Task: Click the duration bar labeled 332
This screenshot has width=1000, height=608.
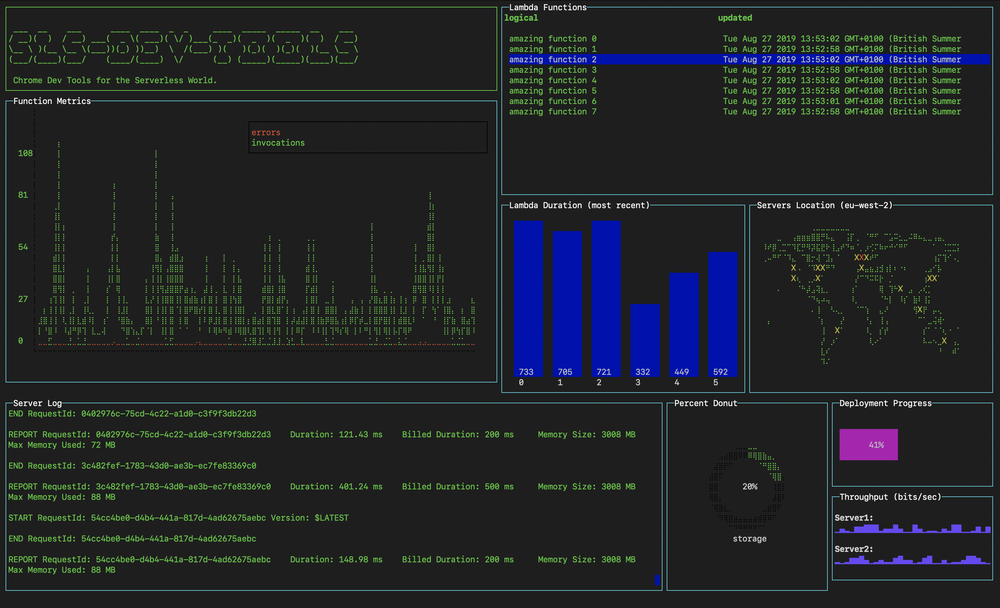Action: pos(645,340)
